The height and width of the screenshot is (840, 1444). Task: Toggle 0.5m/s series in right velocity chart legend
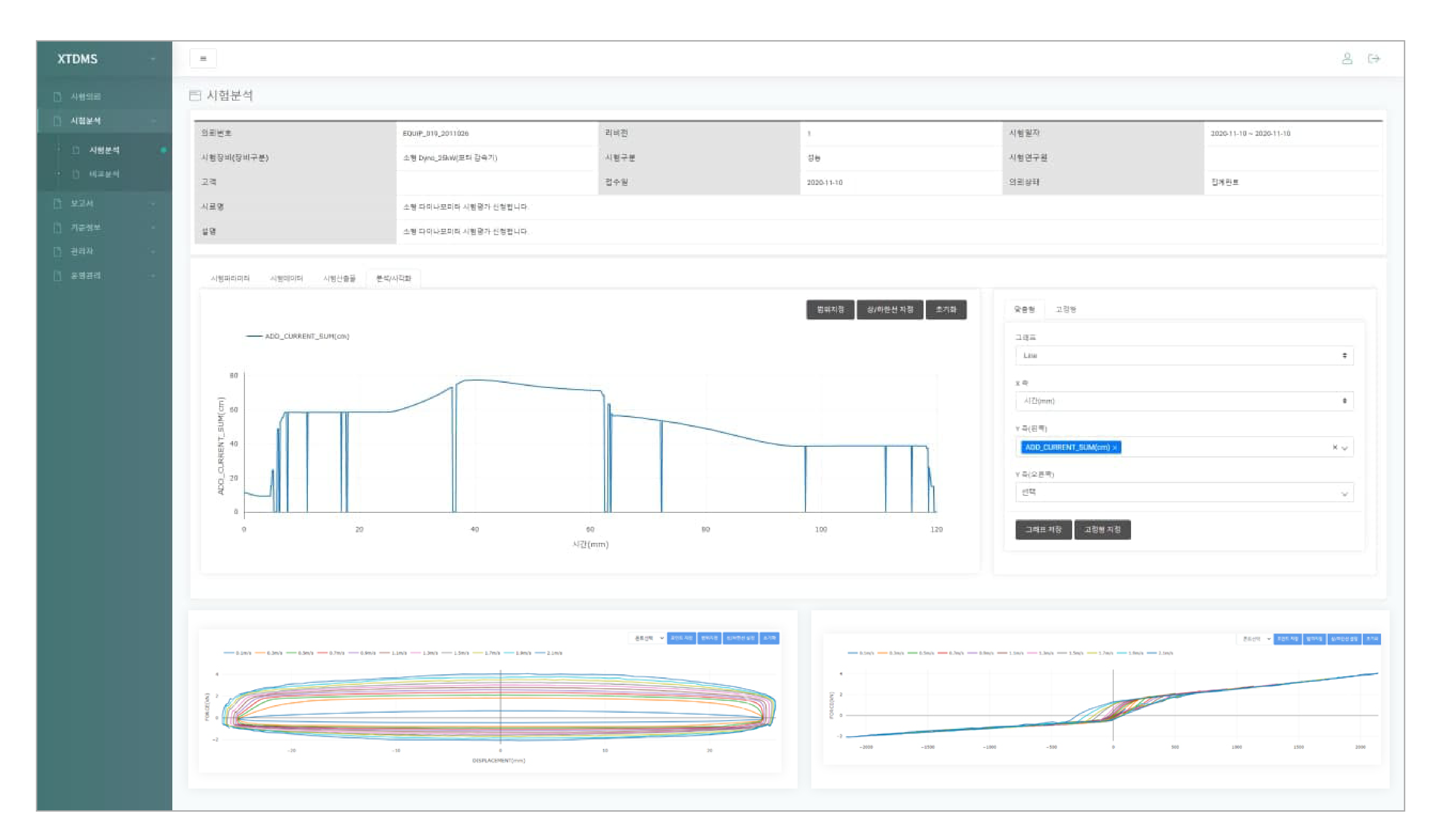tap(921, 653)
